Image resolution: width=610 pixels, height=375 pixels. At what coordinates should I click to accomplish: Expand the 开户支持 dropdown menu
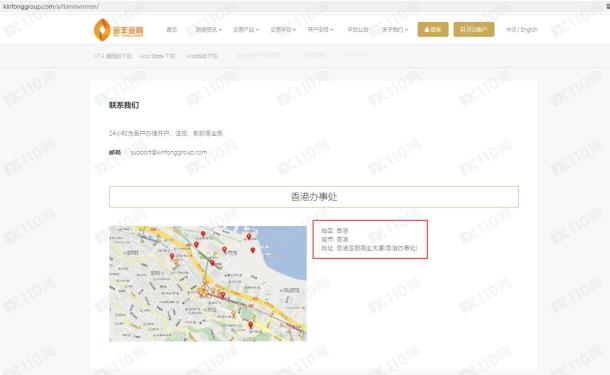click(x=320, y=30)
